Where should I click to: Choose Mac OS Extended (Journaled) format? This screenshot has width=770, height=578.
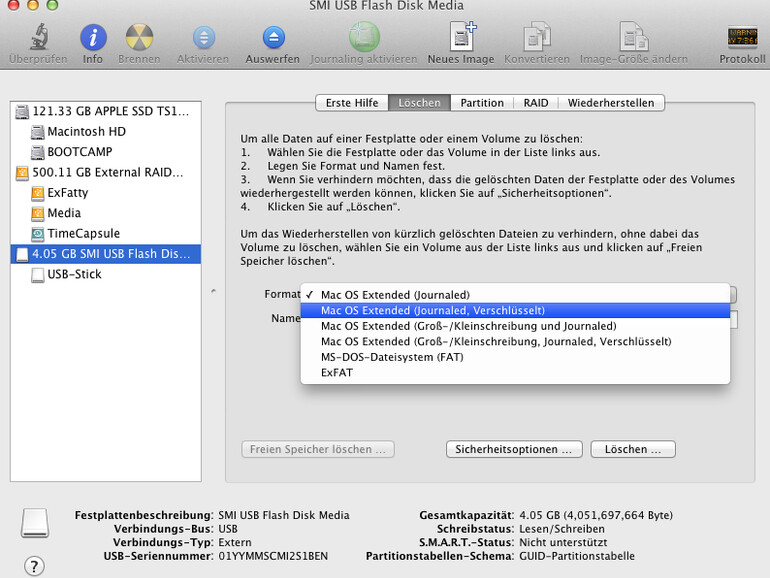click(515, 295)
